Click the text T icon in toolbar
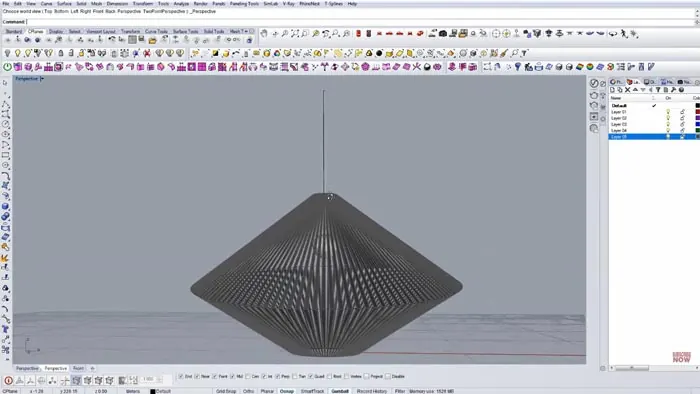 pos(525,54)
